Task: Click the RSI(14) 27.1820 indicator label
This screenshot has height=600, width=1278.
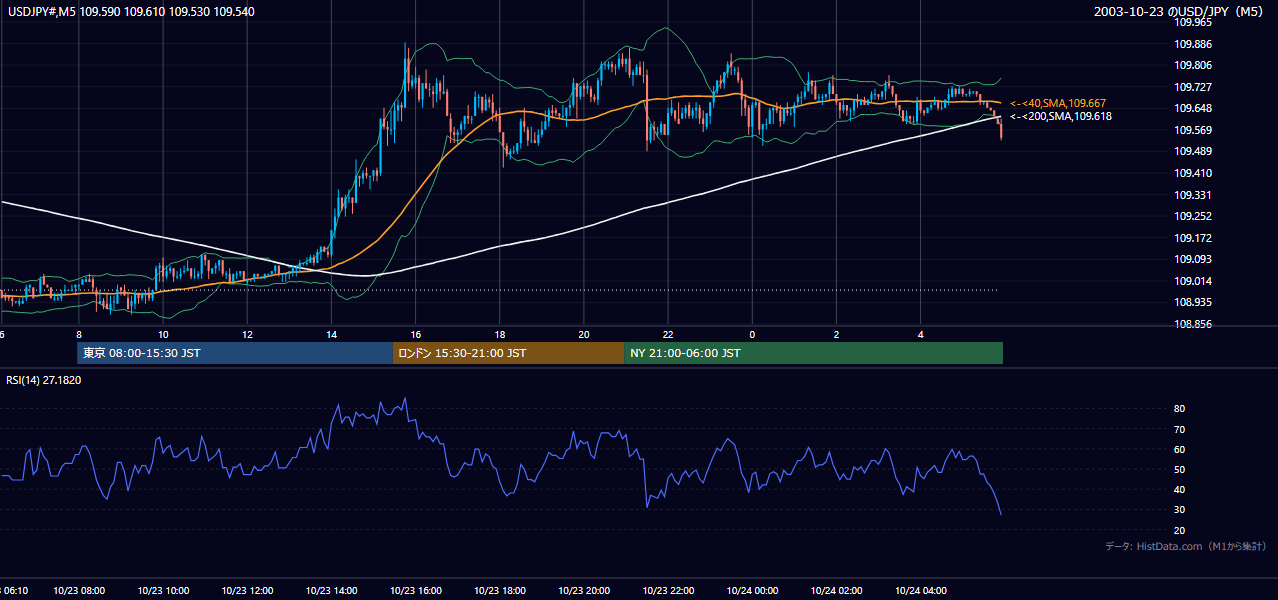Action: (x=44, y=380)
